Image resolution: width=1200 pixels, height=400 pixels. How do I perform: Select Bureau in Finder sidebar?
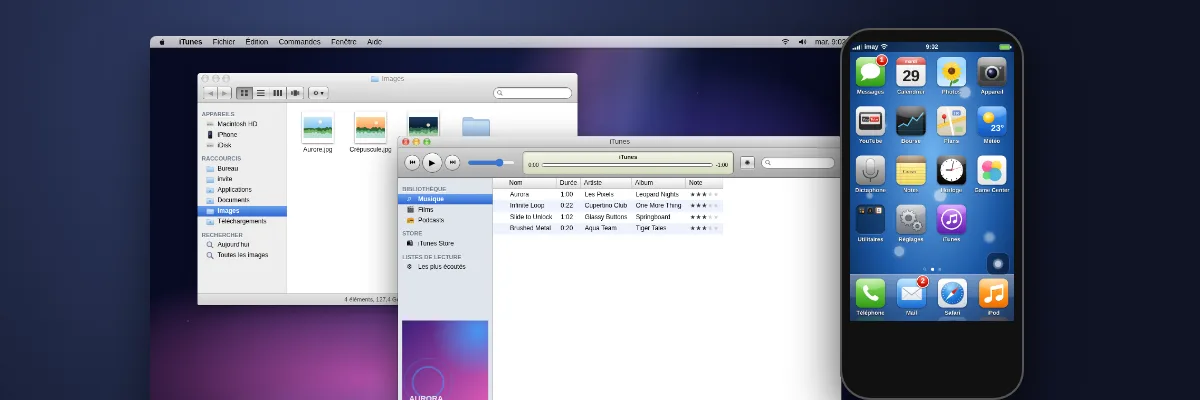point(242,169)
